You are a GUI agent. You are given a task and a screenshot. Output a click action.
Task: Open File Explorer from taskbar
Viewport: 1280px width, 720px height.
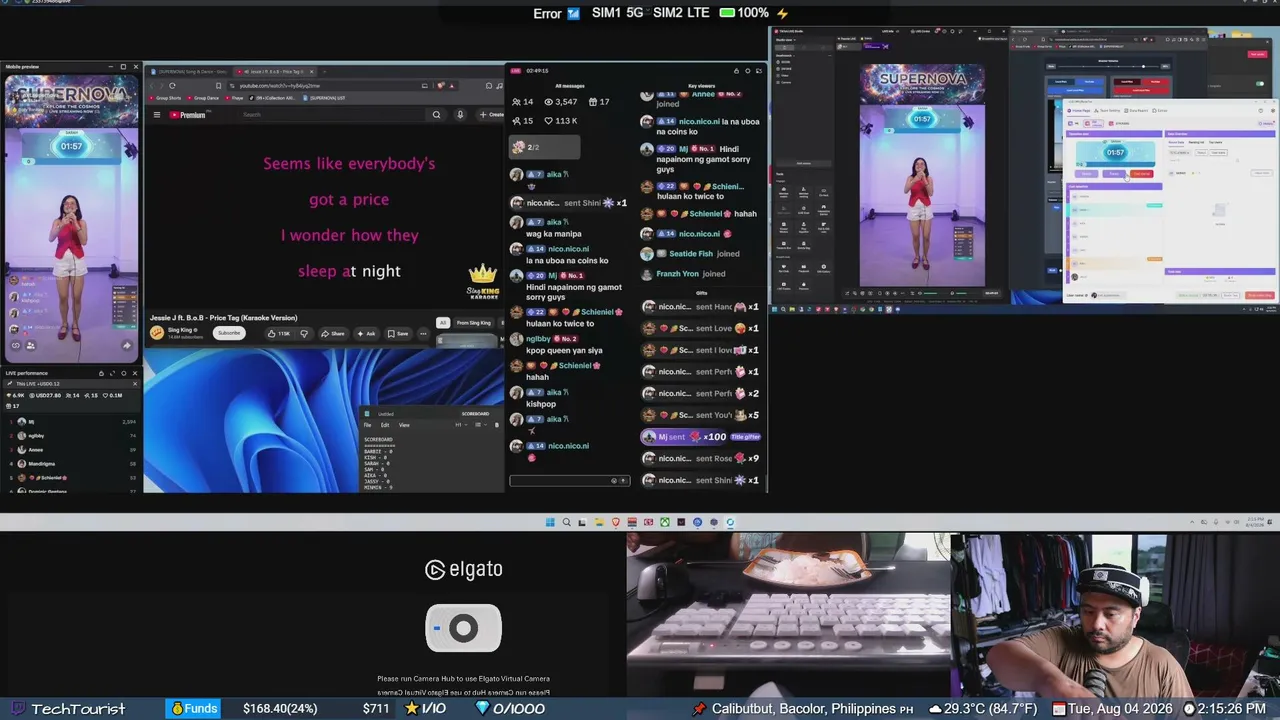(x=599, y=522)
